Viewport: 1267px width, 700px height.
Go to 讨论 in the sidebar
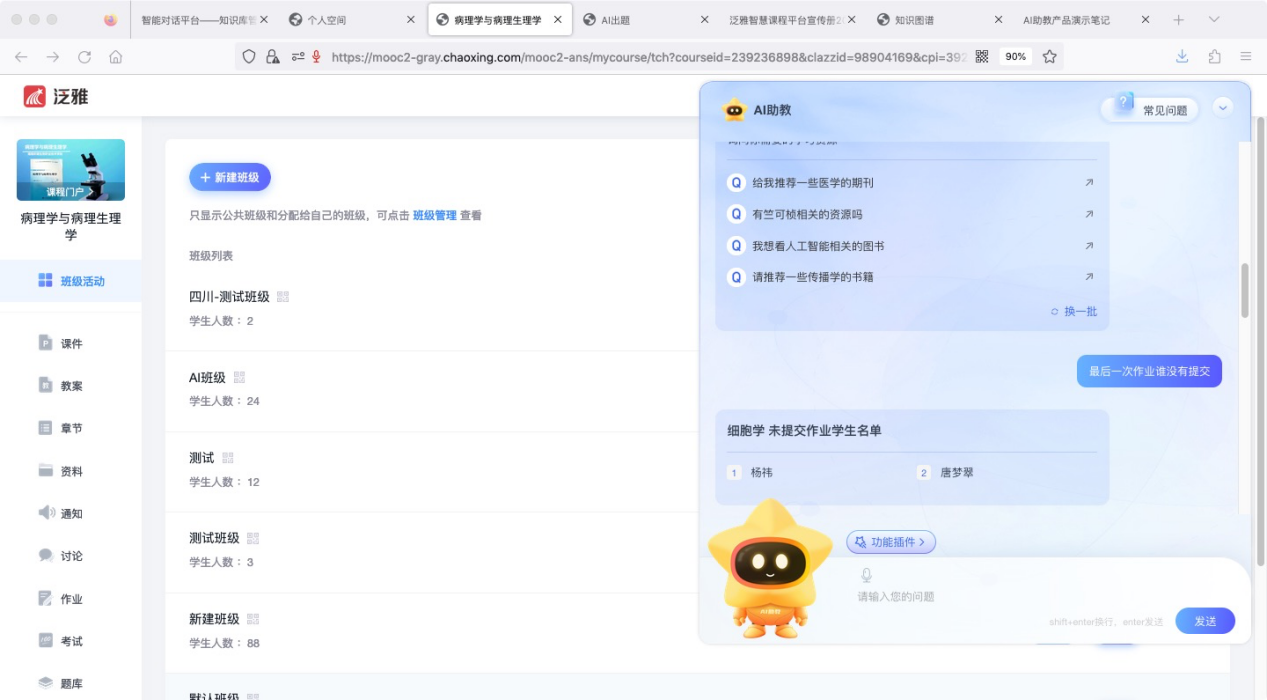pos(71,556)
